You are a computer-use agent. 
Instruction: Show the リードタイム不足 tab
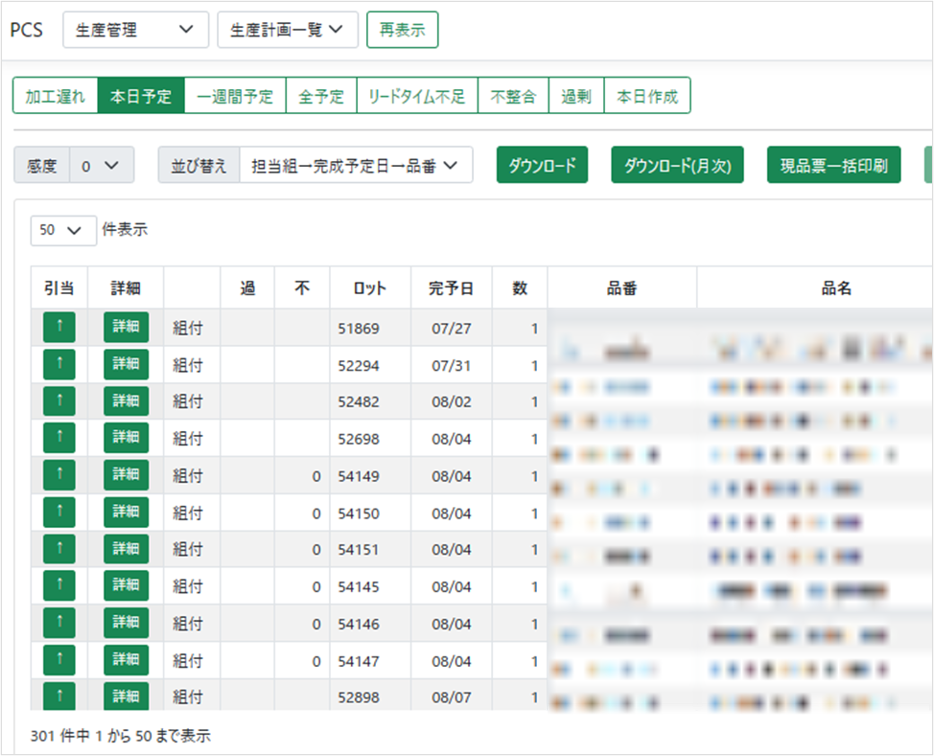tap(416, 97)
